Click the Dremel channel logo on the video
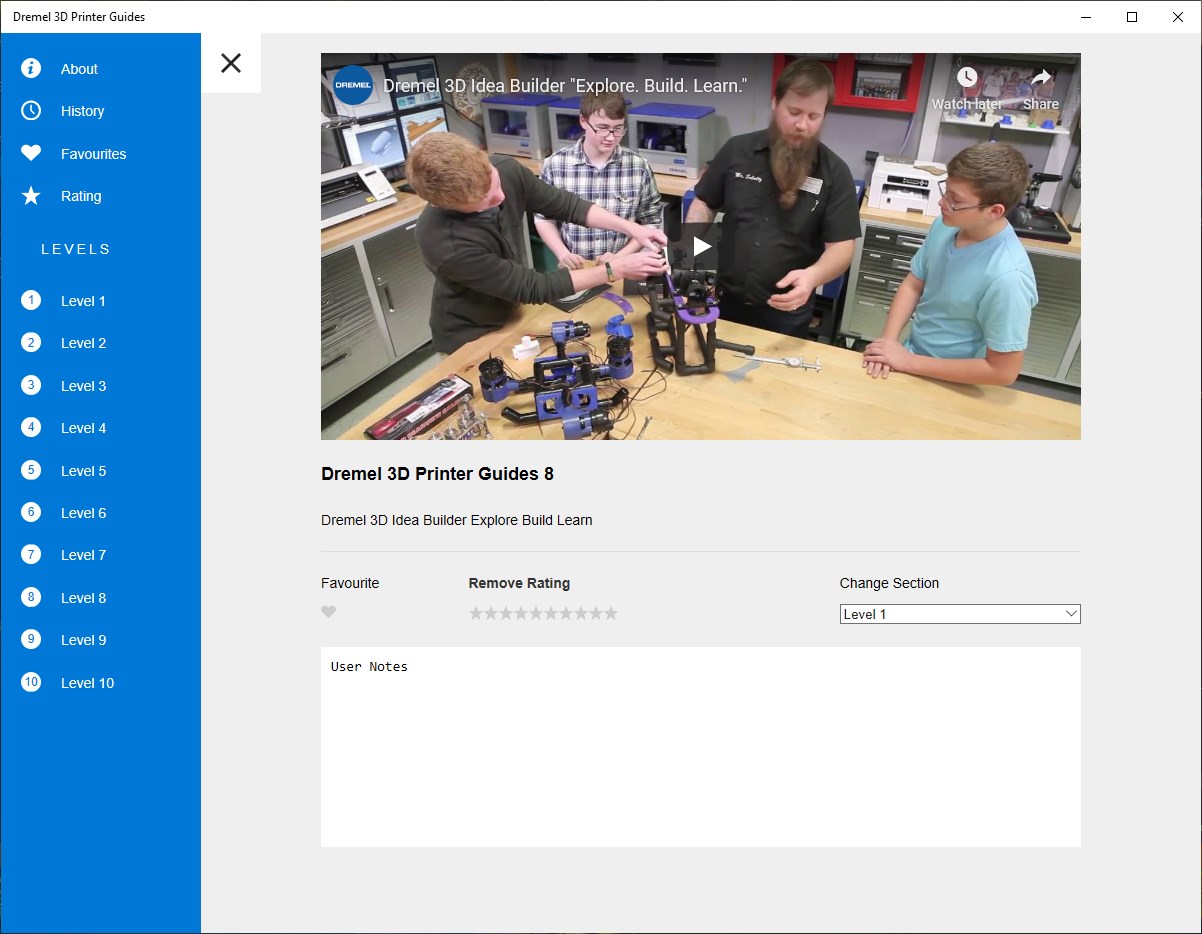This screenshot has height=934, width=1202. click(x=352, y=85)
